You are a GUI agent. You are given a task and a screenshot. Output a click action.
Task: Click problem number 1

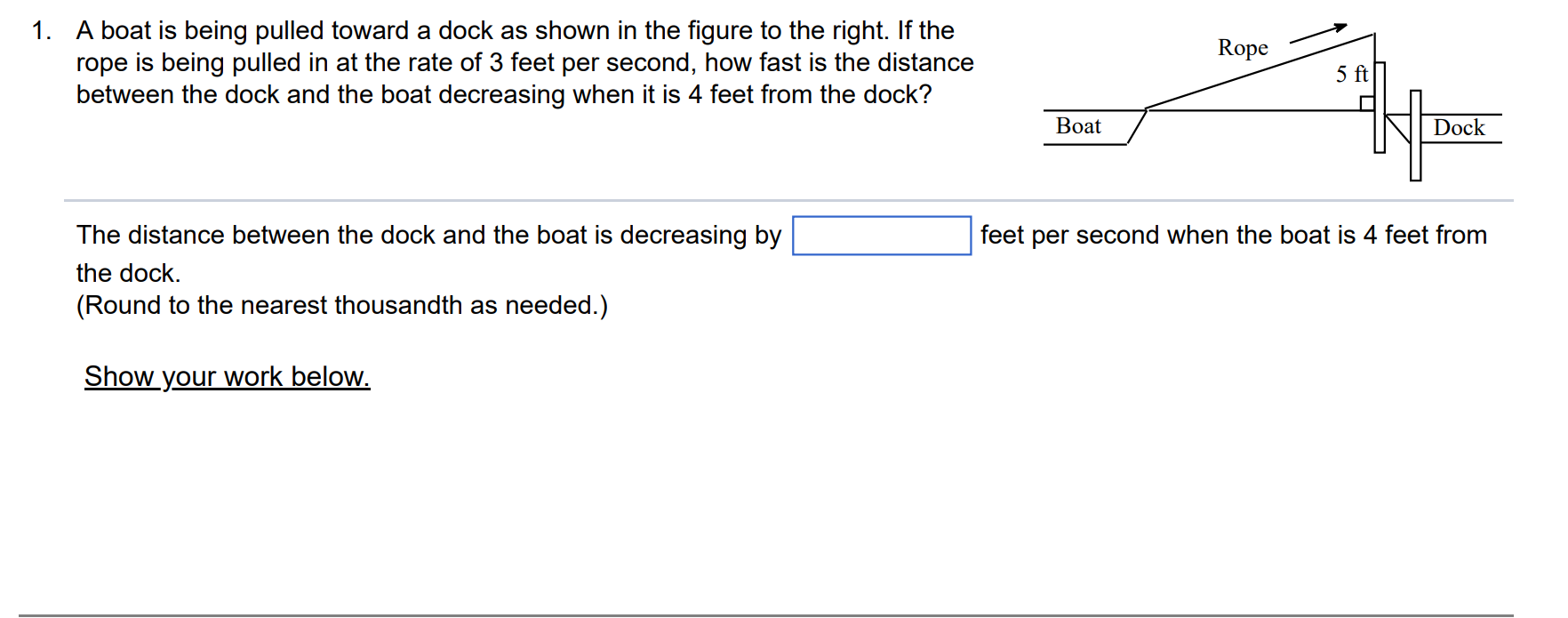tap(39, 29)
